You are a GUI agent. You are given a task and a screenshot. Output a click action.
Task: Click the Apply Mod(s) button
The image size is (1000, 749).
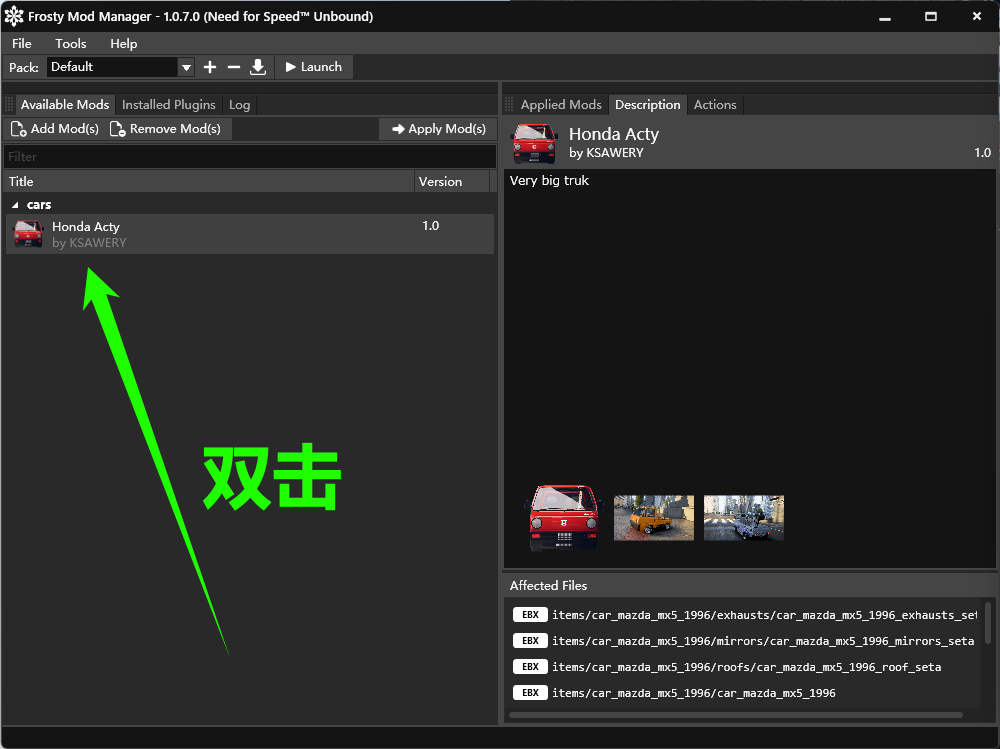(x=439, y=129)
